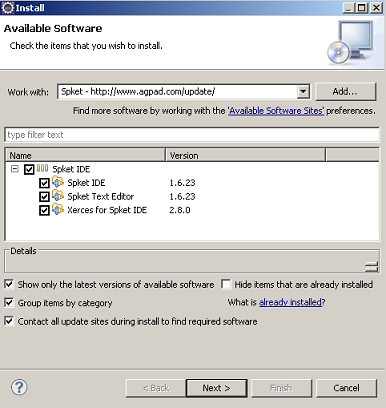Viewport: 386px width, 408px height.
Task: Click version 2.8.0 cell
Action: click(x=180, y=210)
